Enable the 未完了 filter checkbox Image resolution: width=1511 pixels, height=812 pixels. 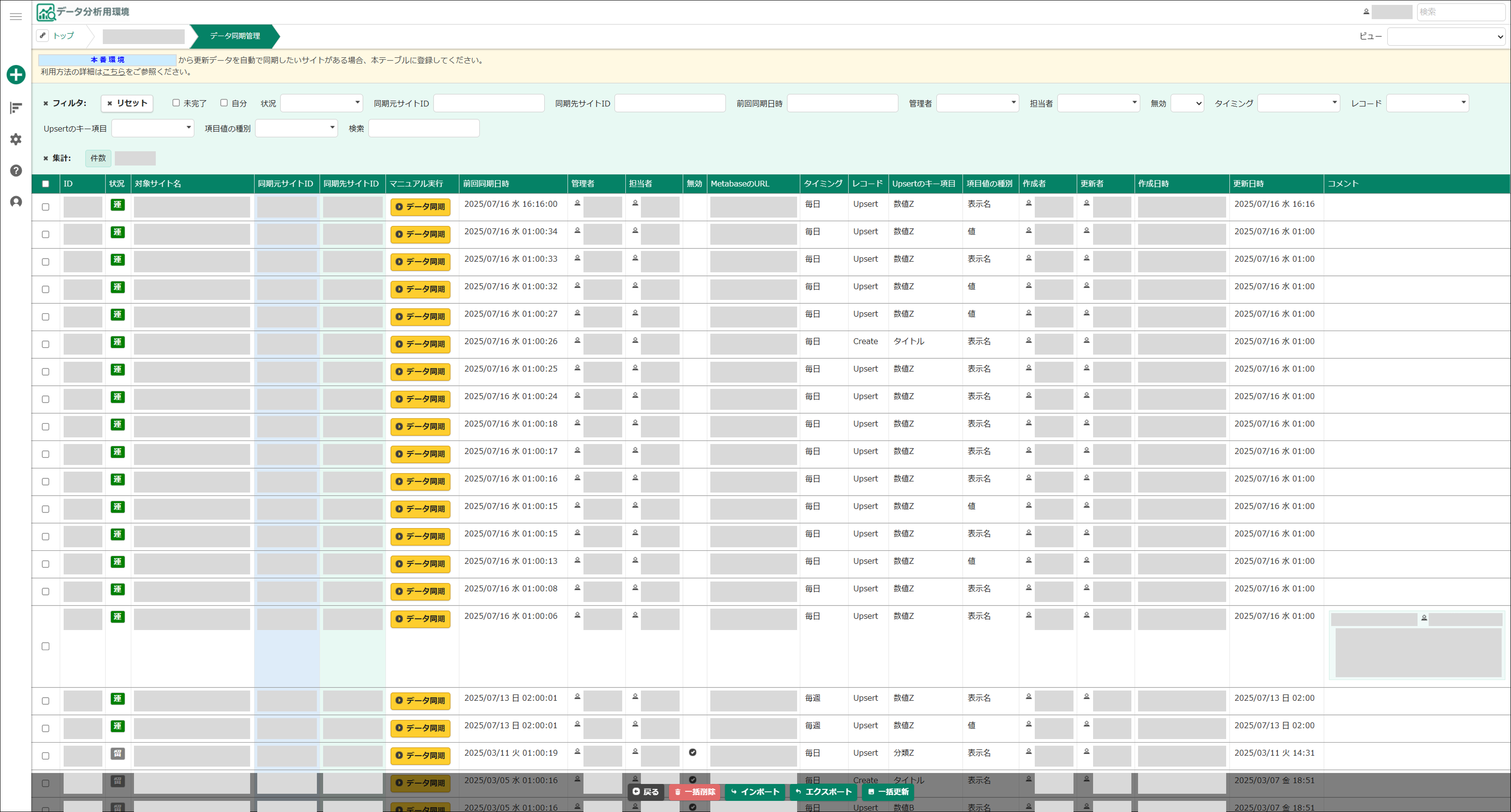click(175, 103)
